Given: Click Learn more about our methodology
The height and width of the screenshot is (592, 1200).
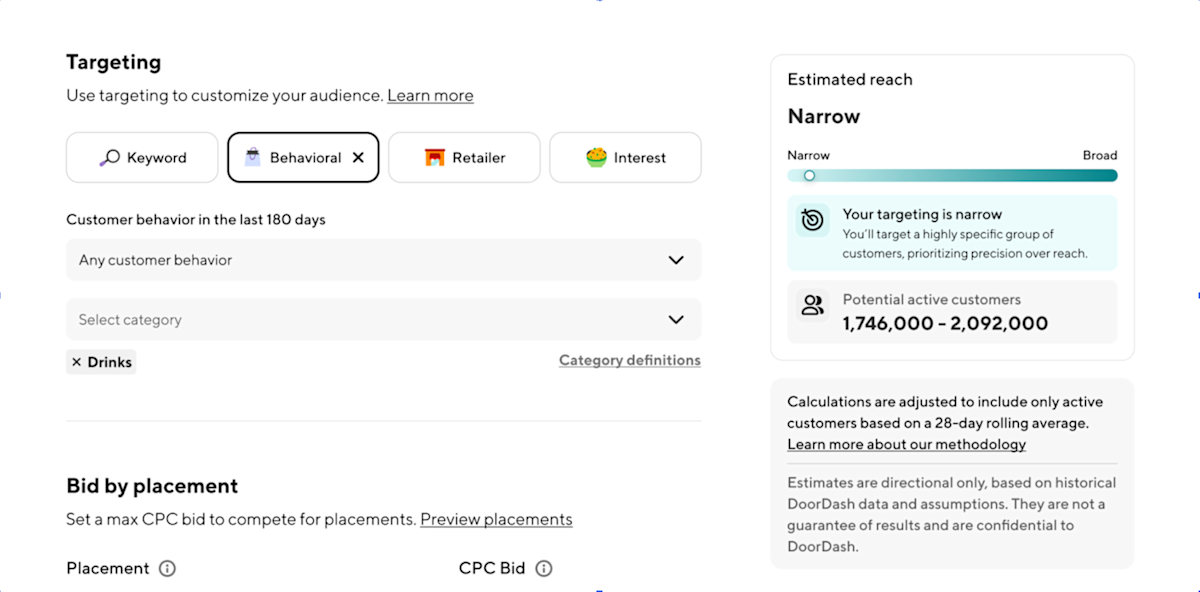Looking at the screenshot, I should point(906,444).
